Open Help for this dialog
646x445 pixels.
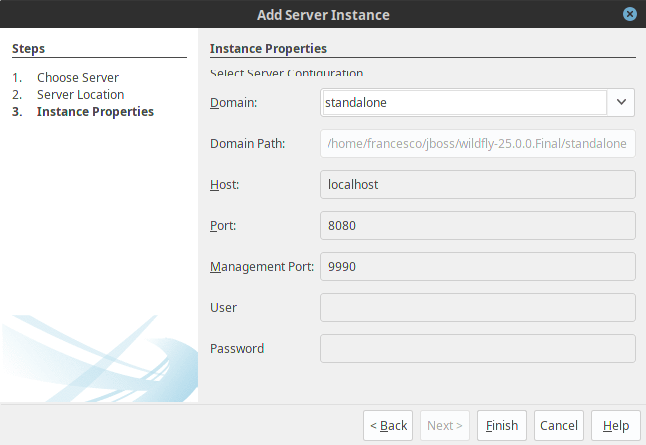point(616,425)
